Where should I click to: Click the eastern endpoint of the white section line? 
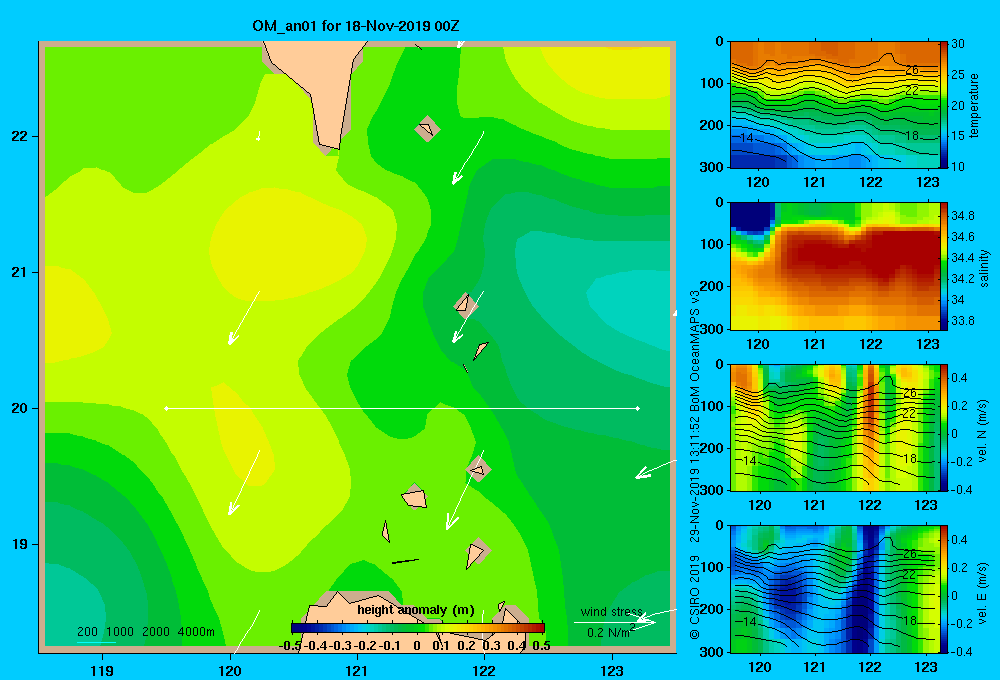[638, 408]
